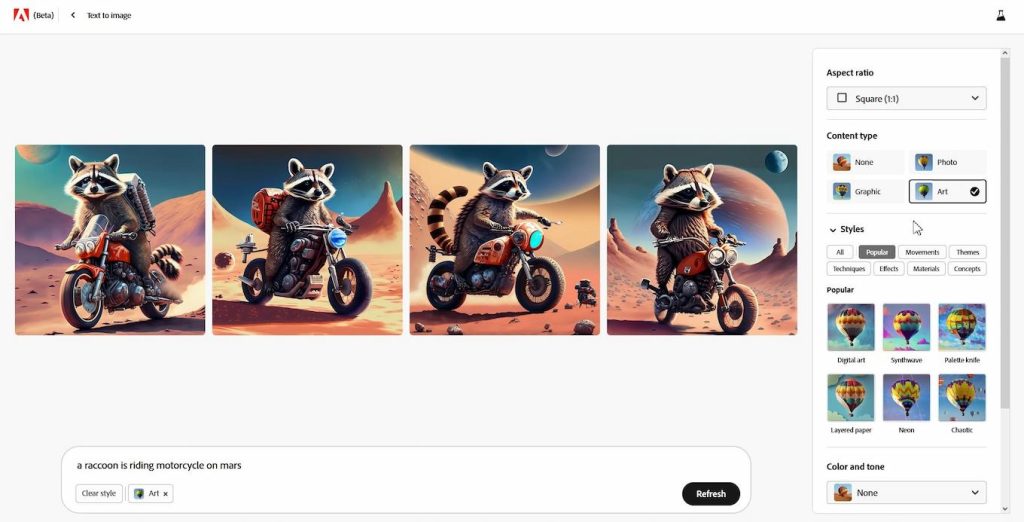Viewport: 1024px width, 522px height.
Task: Click the raccoon prompt text field
Action: click(x=405, y=465)
